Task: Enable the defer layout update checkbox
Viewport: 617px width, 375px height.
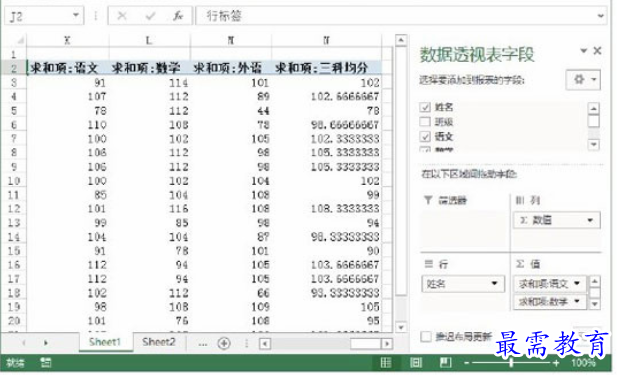Action: tap(426, 336)
